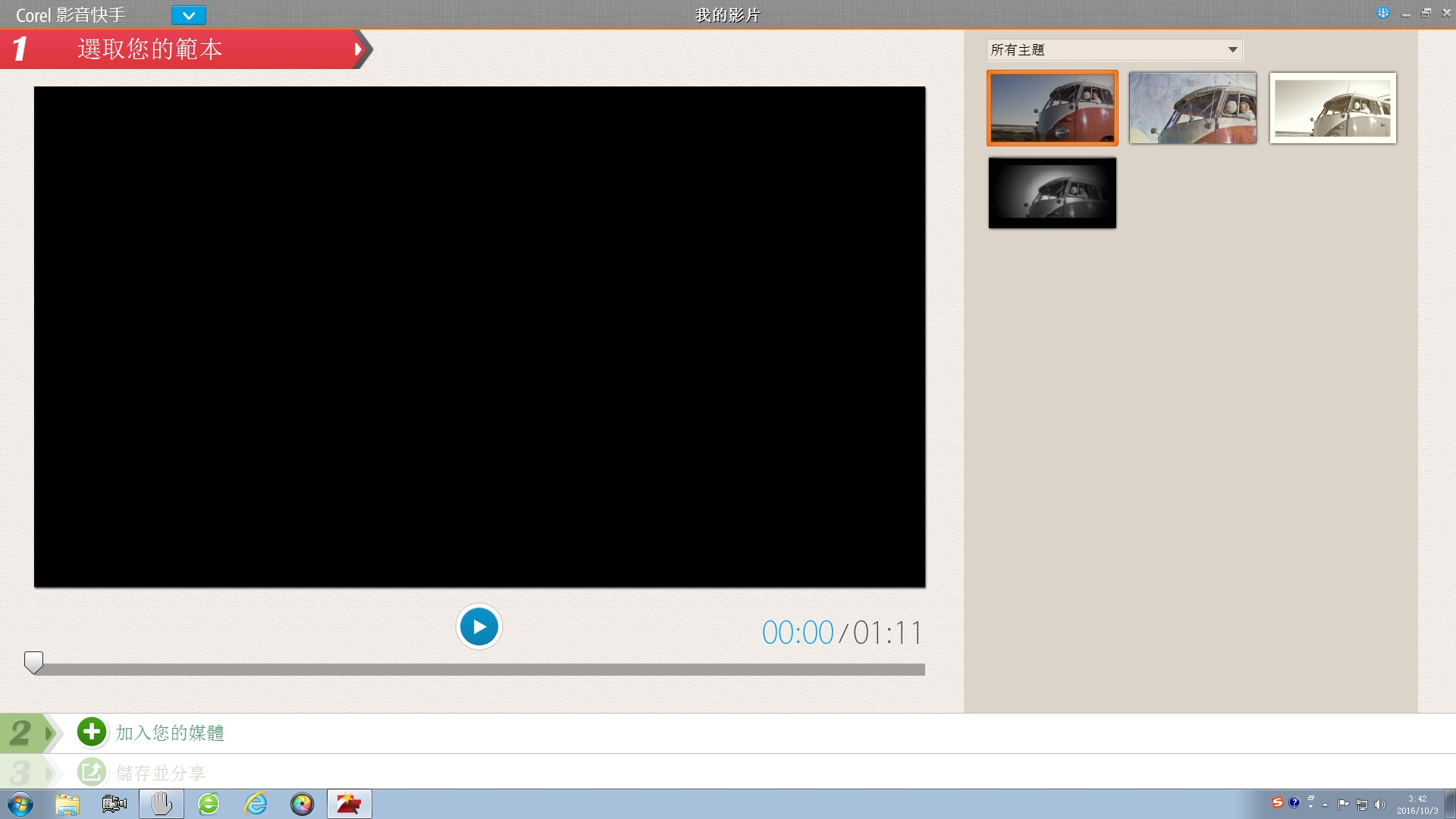Open the colorful aperture app in taskbar
Viewport: 1456px width, 819px height.
click(x=302, y=804)
